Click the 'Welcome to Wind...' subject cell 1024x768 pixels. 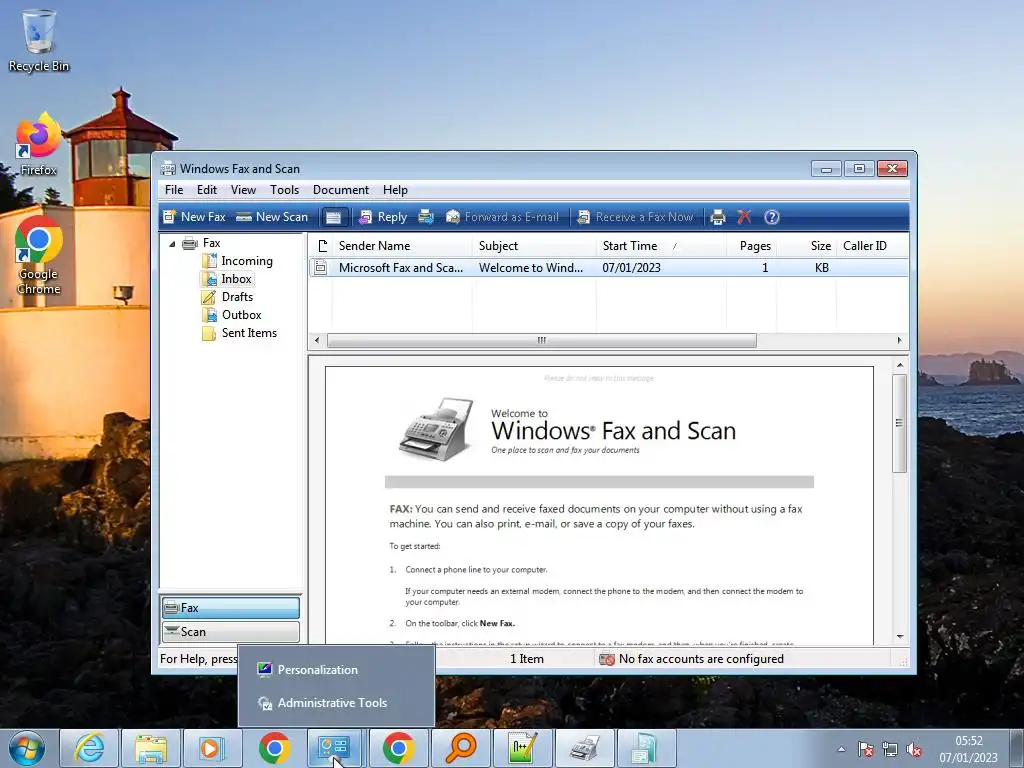(x=530, y=268)
